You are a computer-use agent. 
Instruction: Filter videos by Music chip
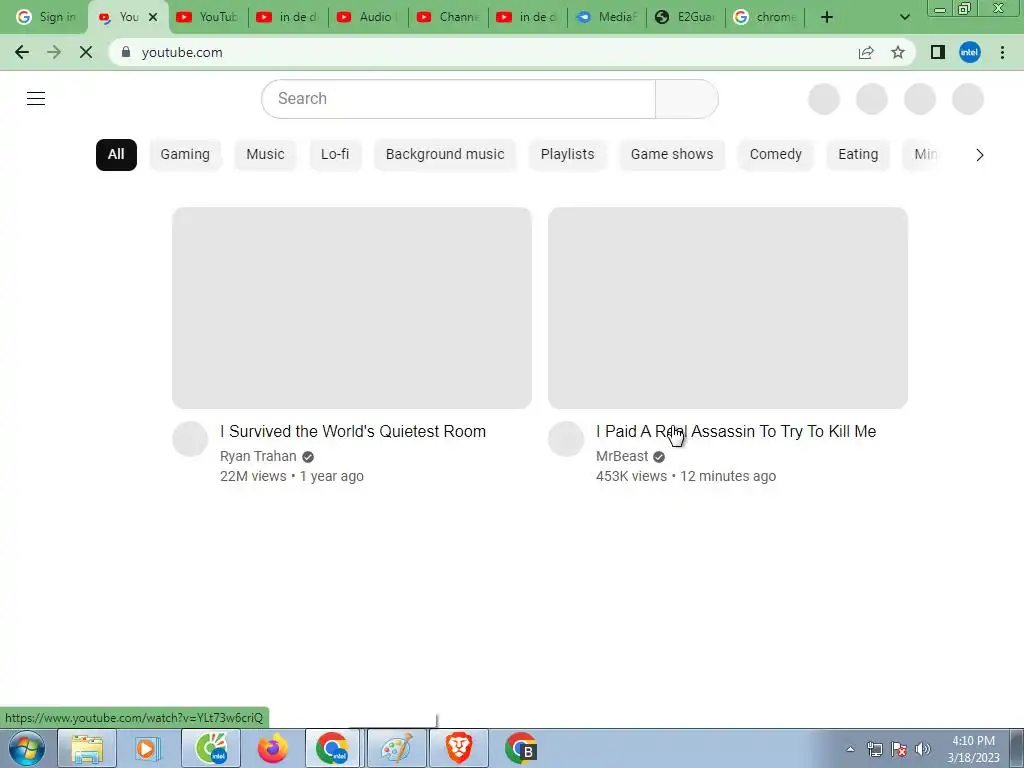(265, 155)
